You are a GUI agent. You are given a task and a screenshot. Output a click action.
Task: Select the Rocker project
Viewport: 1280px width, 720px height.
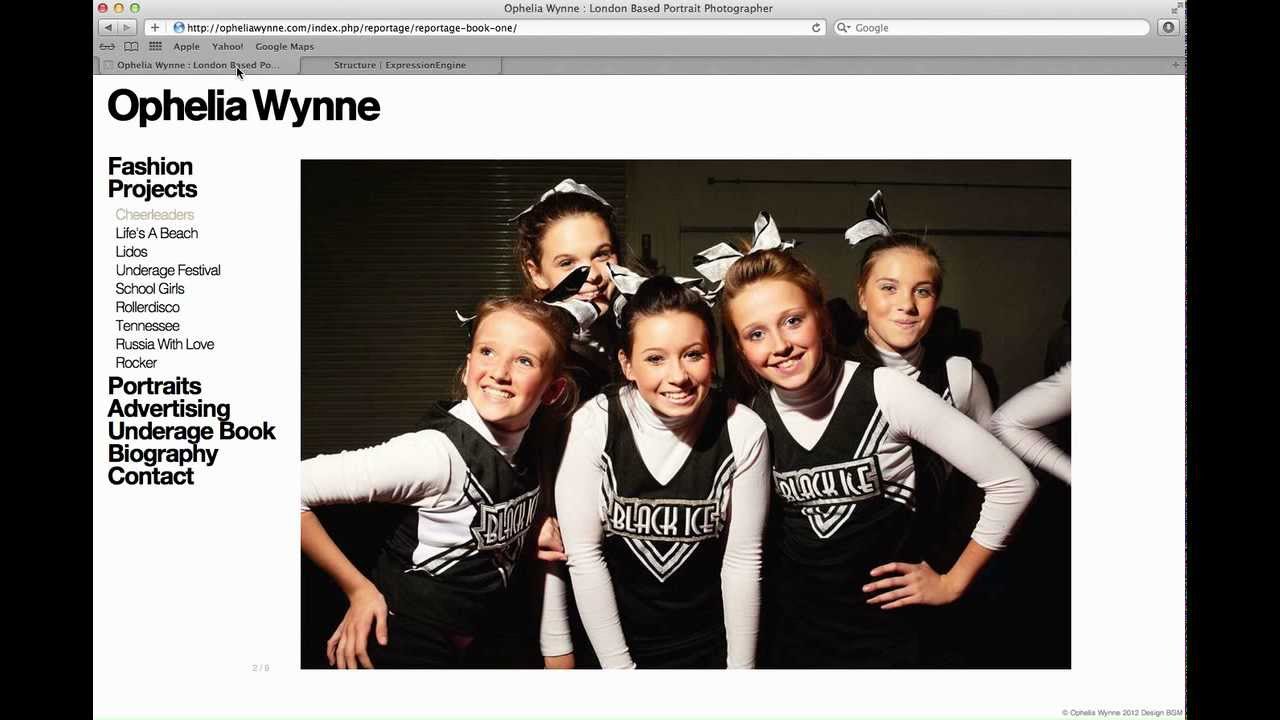click(136, 363)
